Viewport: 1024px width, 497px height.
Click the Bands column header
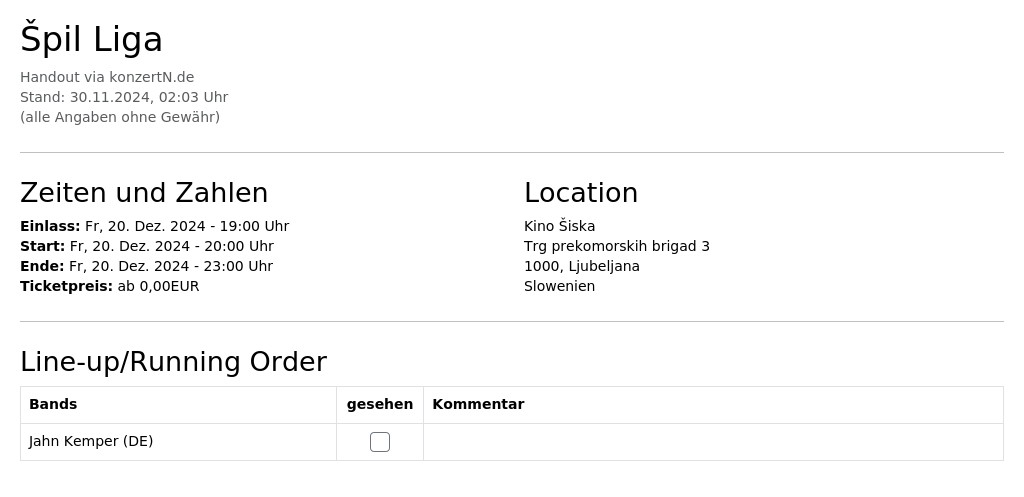click(x=53, y=404)
